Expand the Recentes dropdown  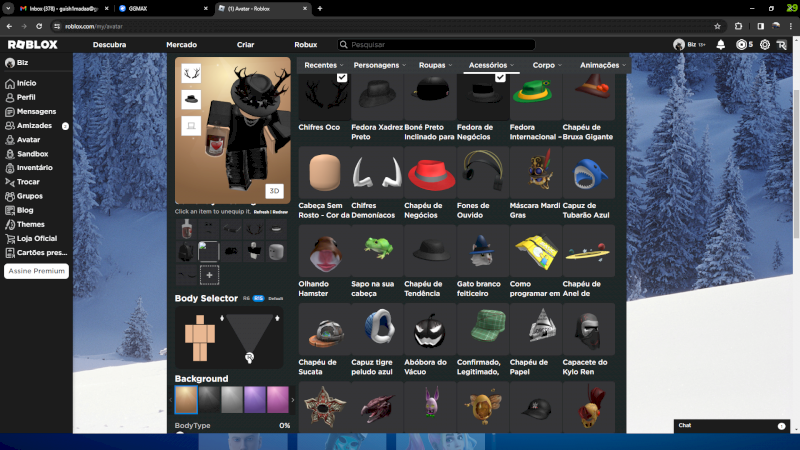[324, 65]
